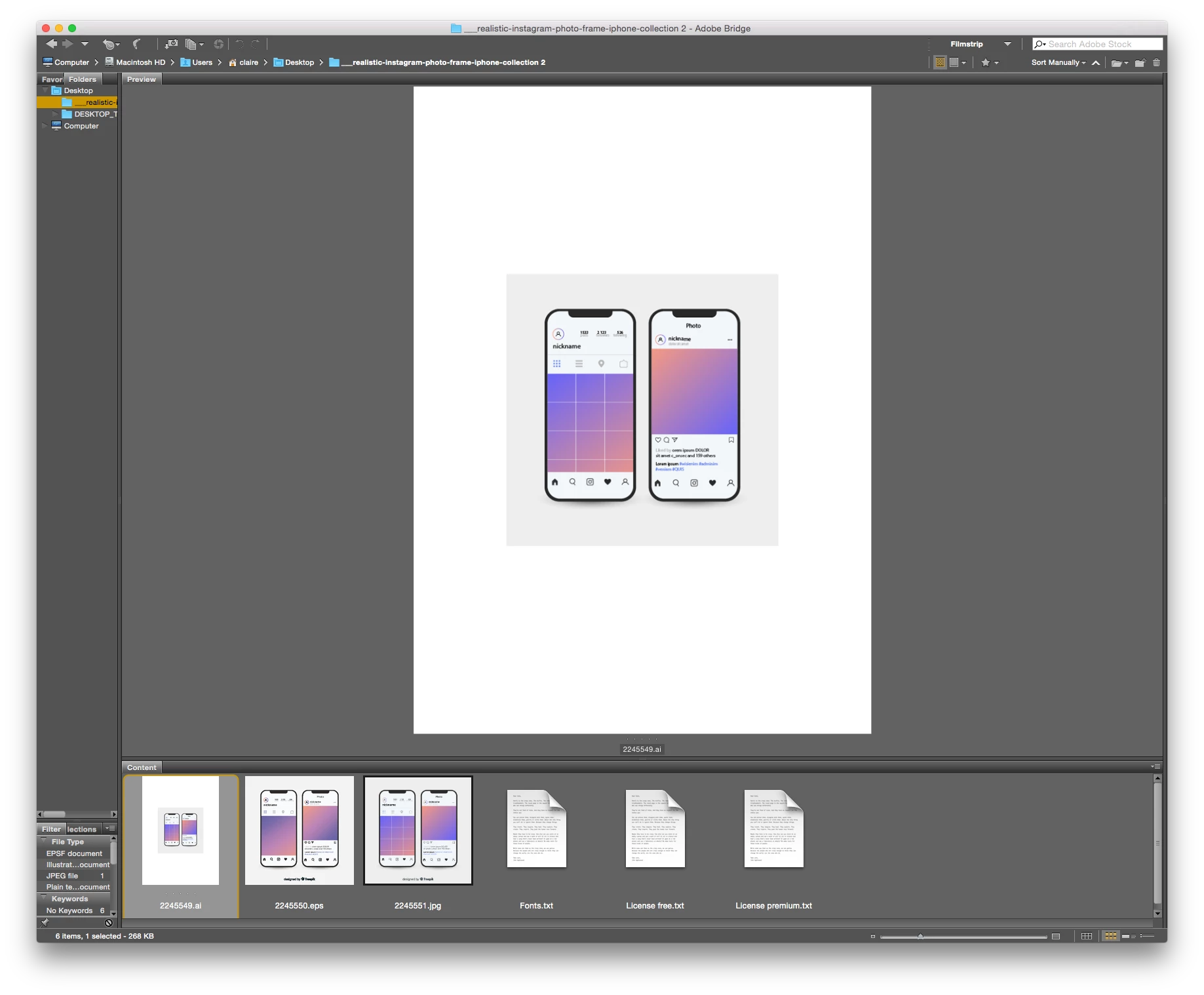The height and width of the screenshot is (995, 1204).
Task: Clear all filters with the no symbol
Action: click(109, 922)
